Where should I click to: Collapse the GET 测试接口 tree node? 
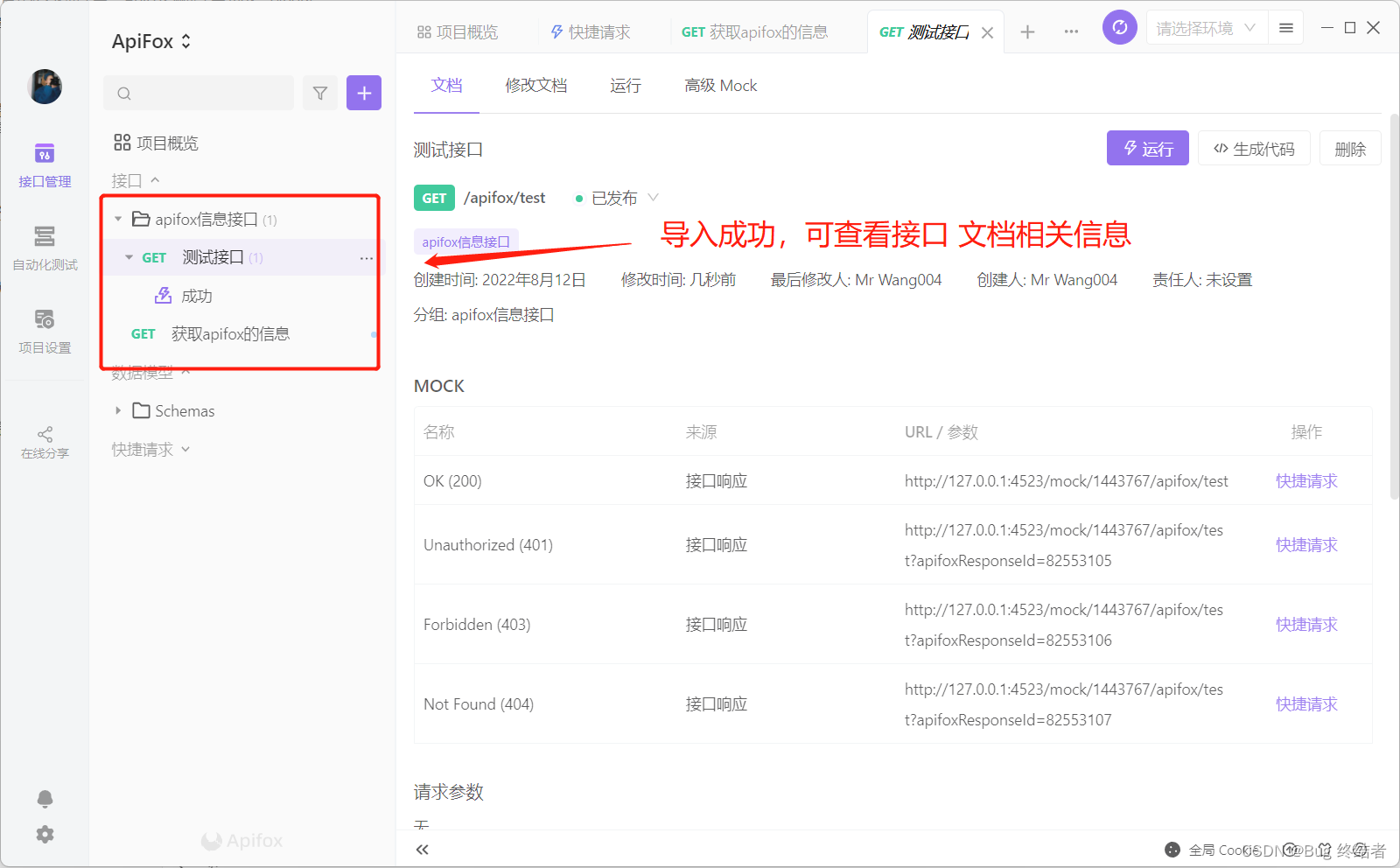(129, 257)
